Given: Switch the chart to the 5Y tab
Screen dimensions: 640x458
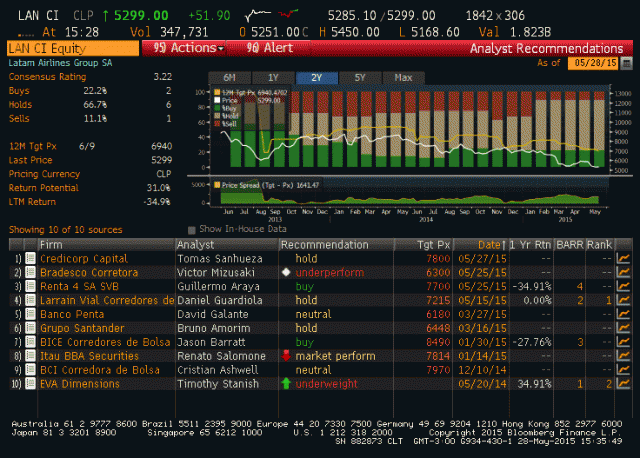Looking at the screenshot, I should pos(360,77).
